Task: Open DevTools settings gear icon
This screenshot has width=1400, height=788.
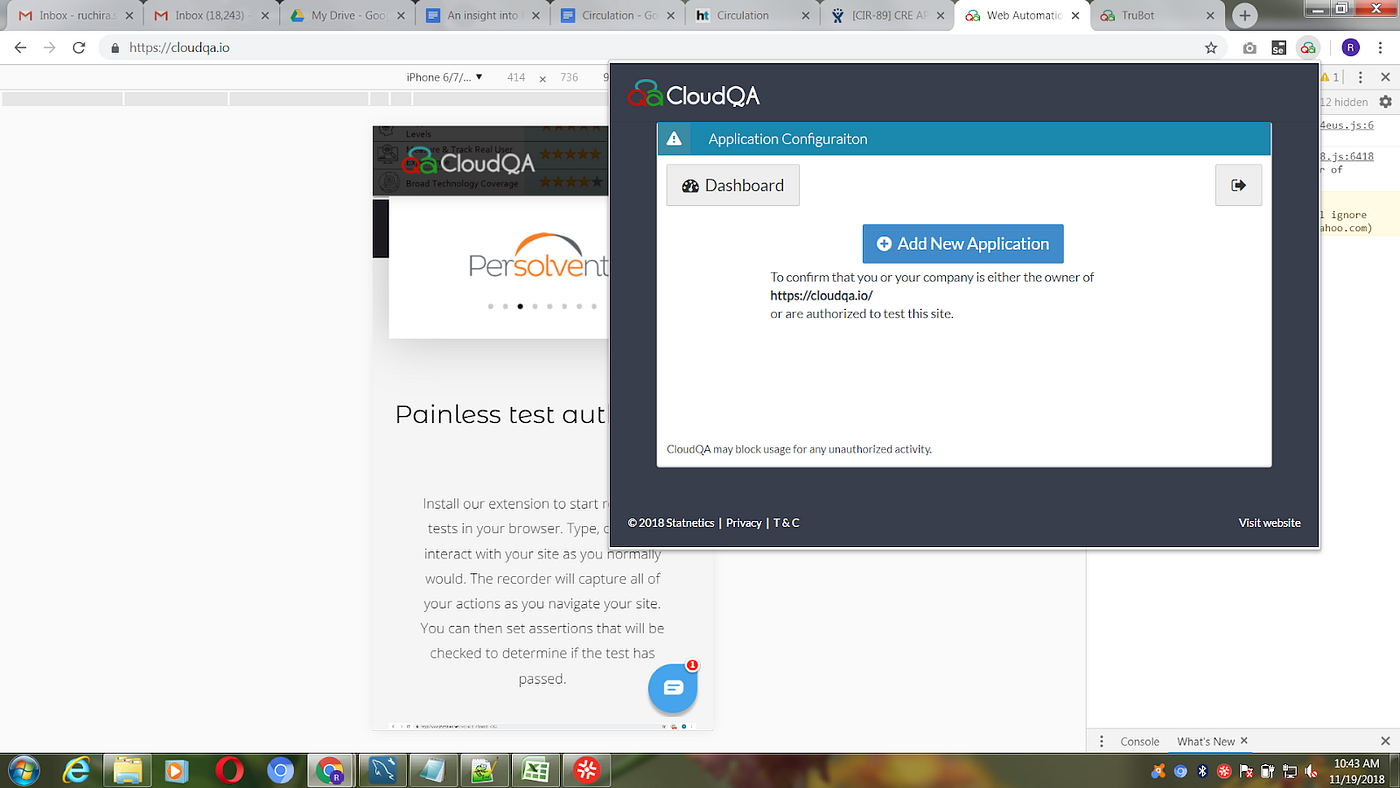Action: [1385, 102]
